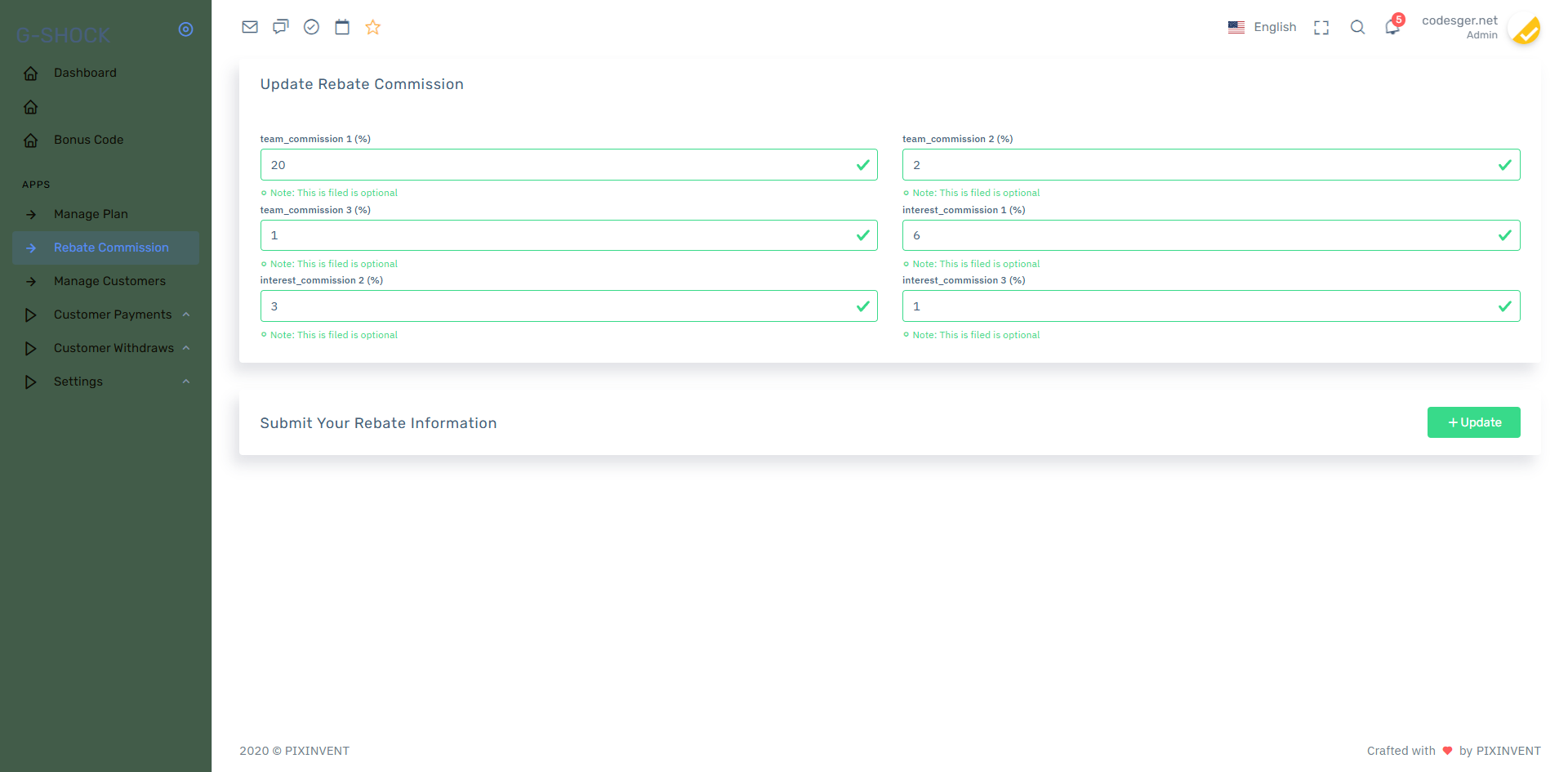Open the search magnifier icon
Image resolution: width=1568 pixels, height=772 pixels.
(1357, 27)
